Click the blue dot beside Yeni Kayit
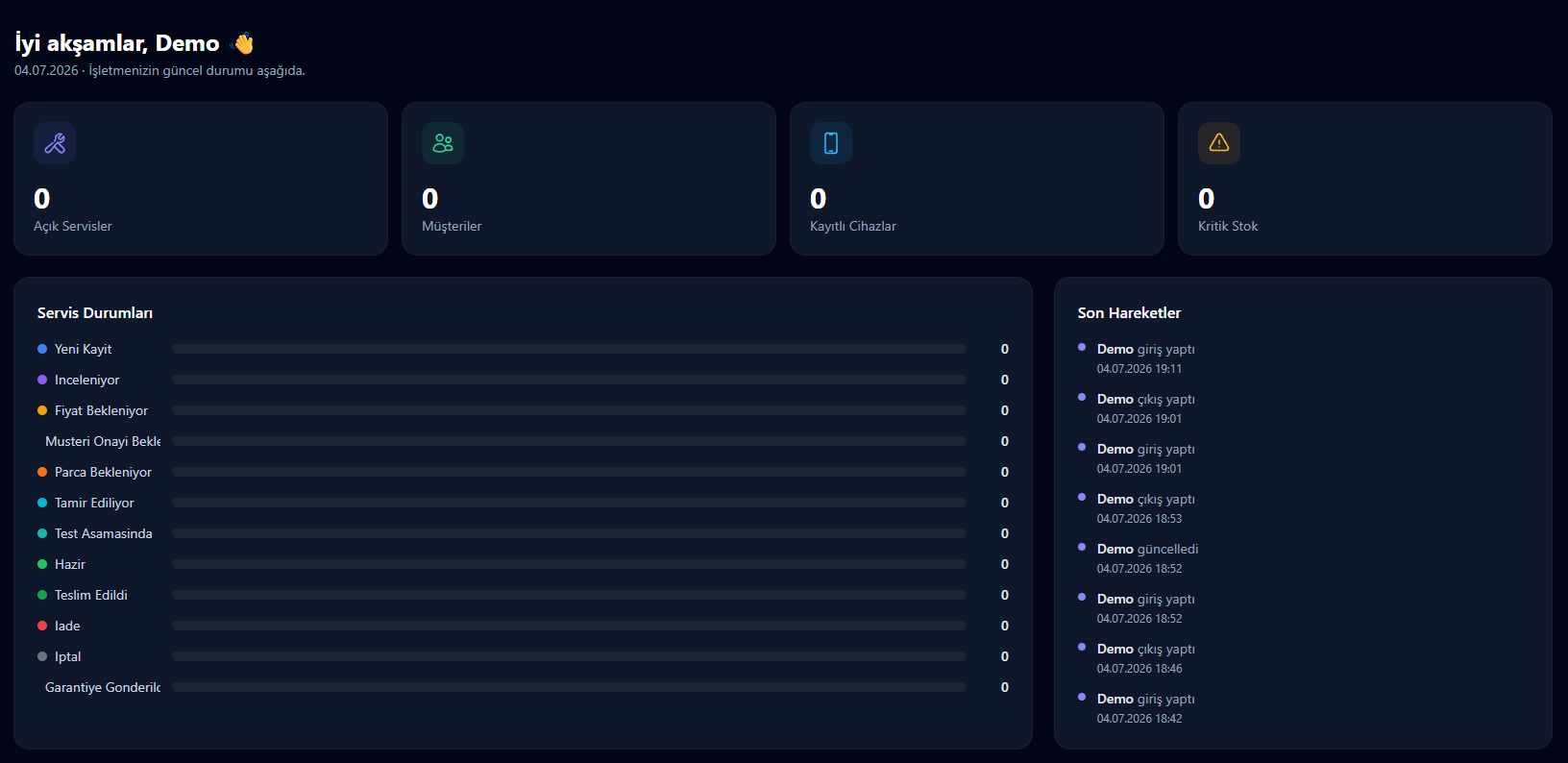The height and width of the screenshot is (763, 1568). pos(42,349)
